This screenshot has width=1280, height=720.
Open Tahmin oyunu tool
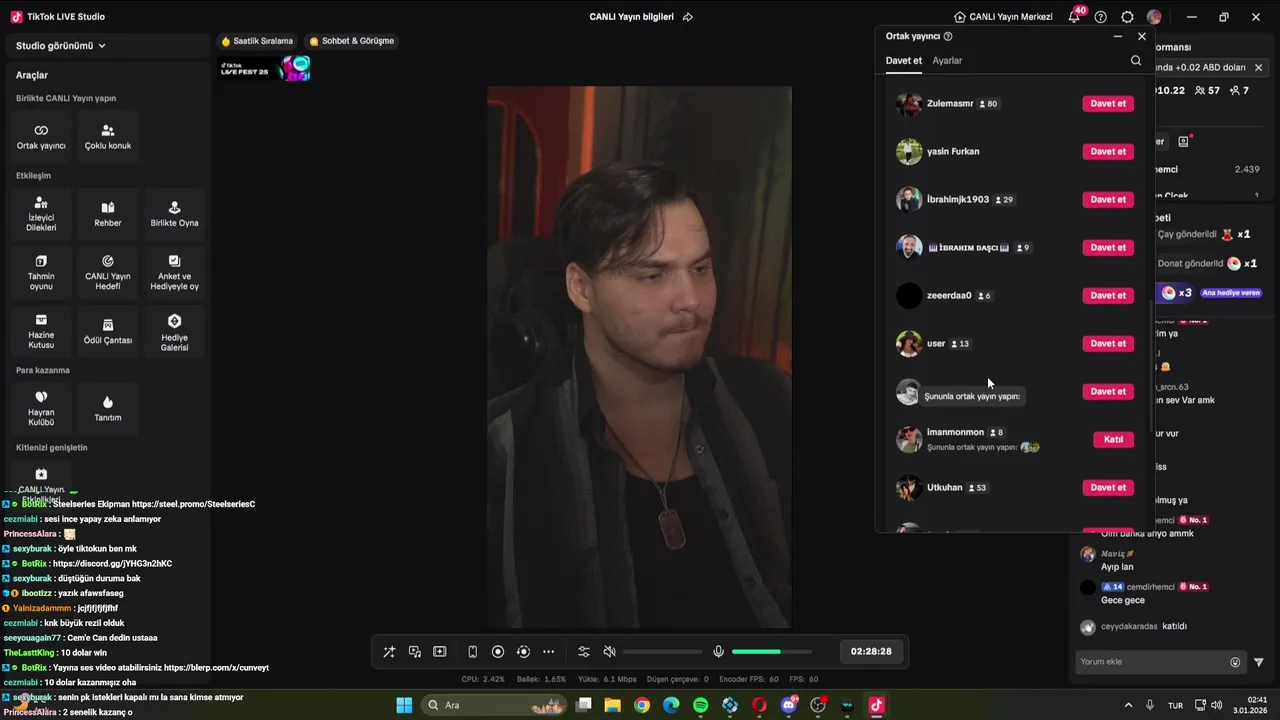pos(41,273)
